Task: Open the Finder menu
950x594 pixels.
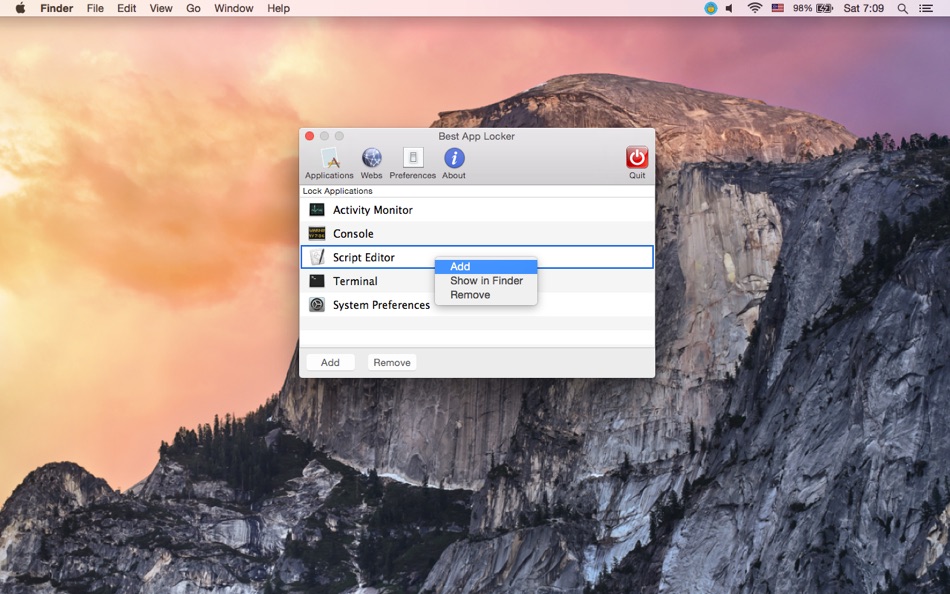Action: [56, 8]
